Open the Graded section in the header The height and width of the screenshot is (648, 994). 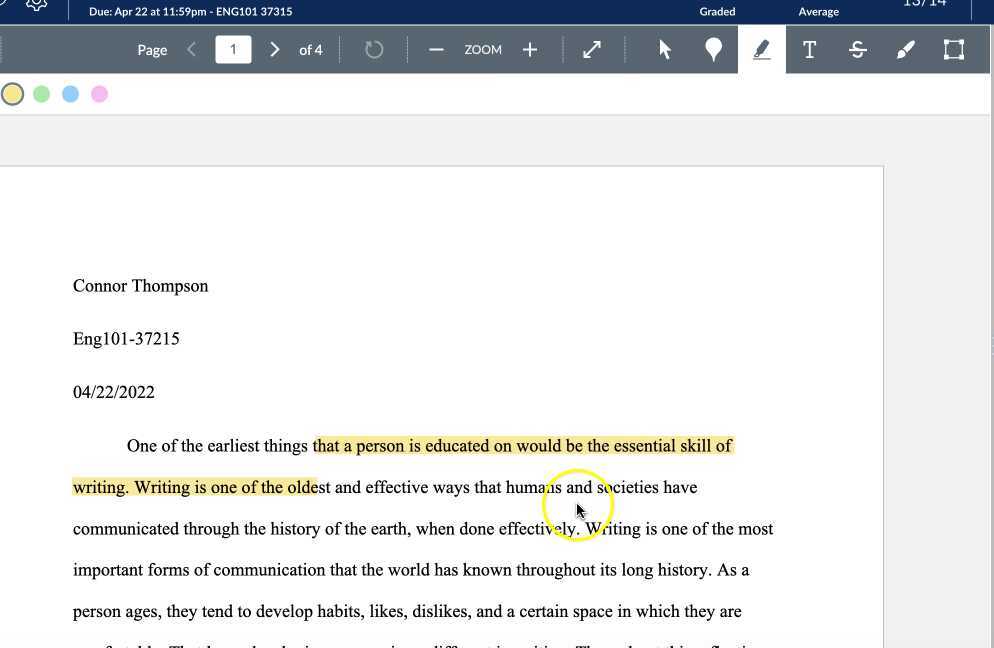pyautogui.click(x=717, y=11)
